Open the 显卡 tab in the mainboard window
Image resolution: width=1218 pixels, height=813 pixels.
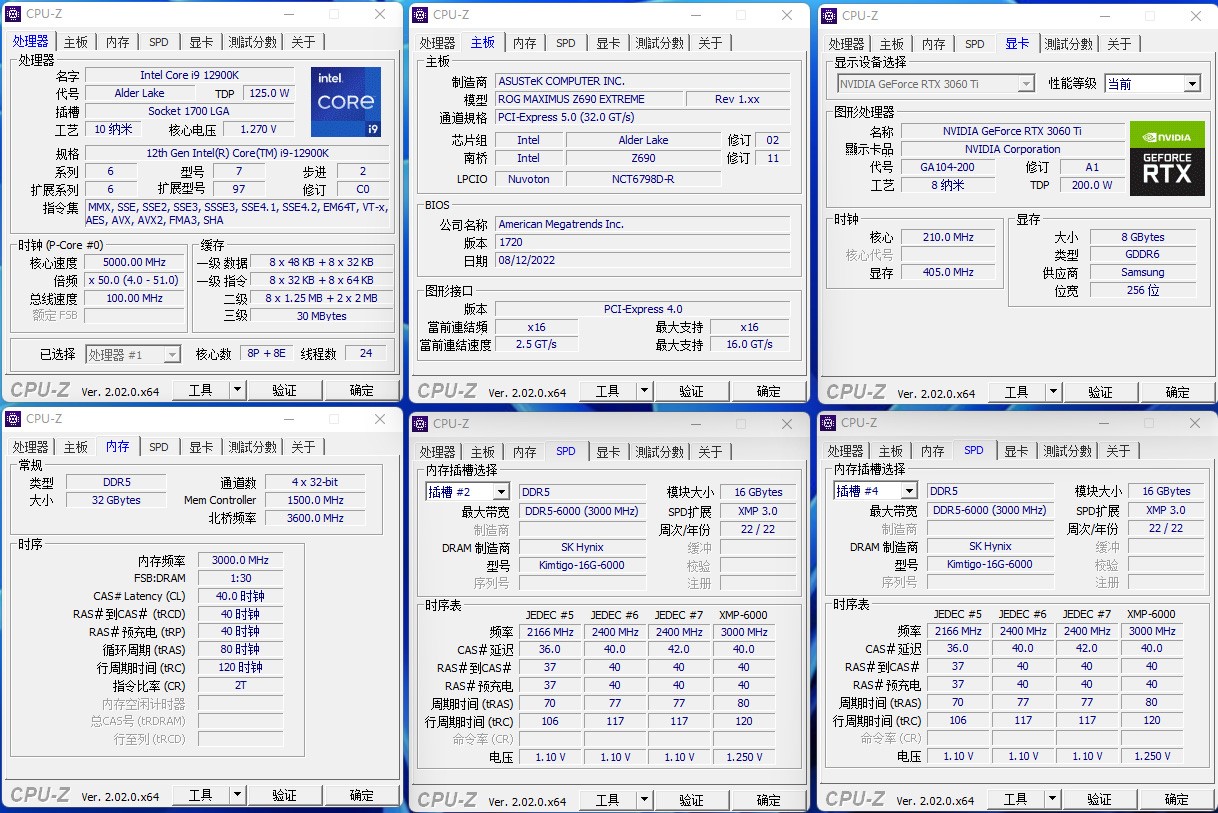[608, 43]
